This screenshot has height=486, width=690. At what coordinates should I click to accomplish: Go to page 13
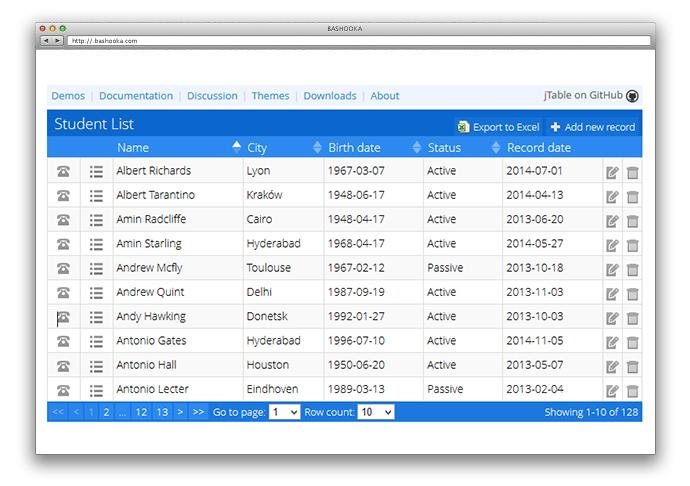[162, 412]
